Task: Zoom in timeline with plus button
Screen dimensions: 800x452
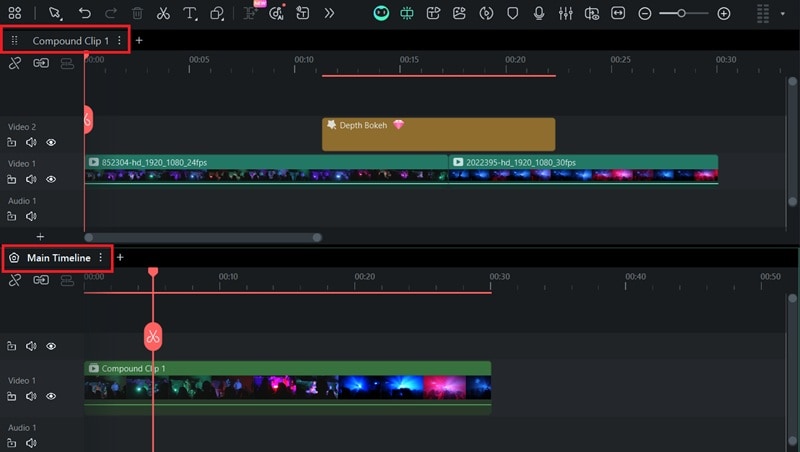Action: click(x=723, y=14)
